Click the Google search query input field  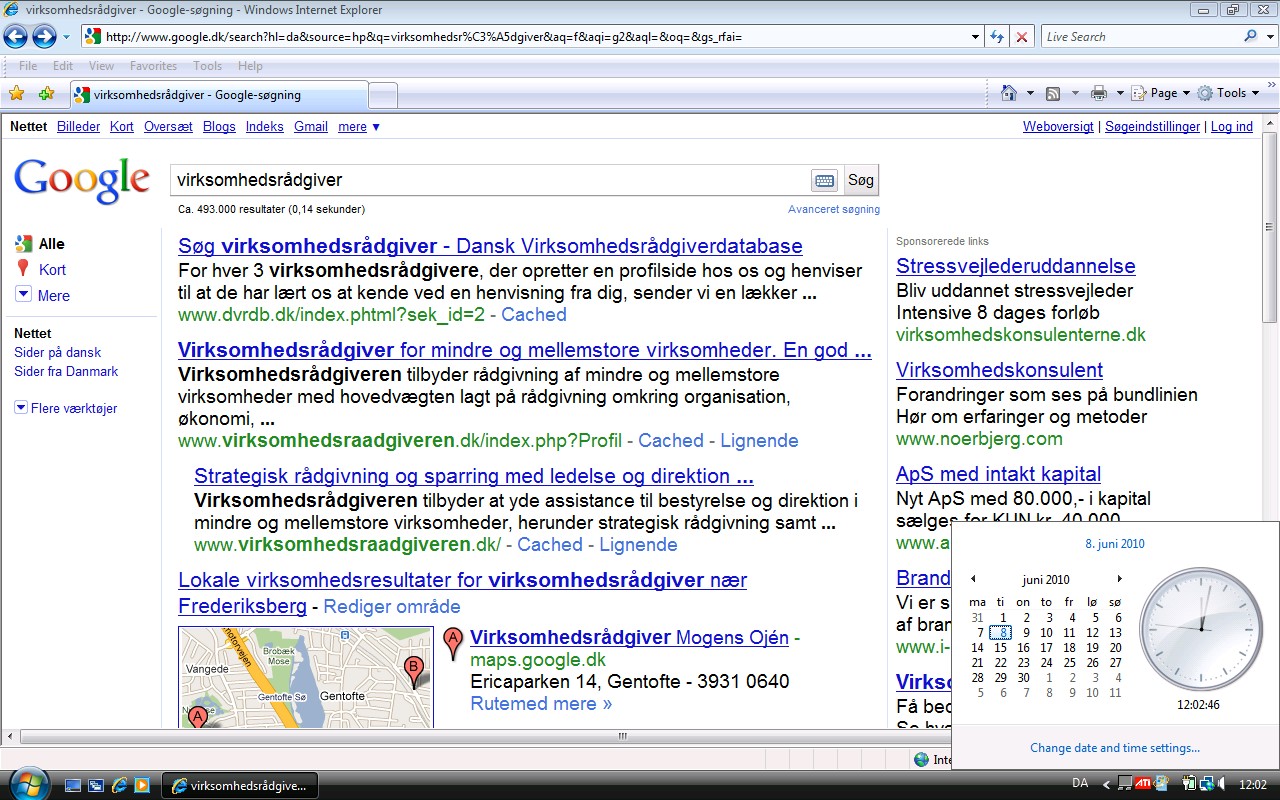coord(490,181)
